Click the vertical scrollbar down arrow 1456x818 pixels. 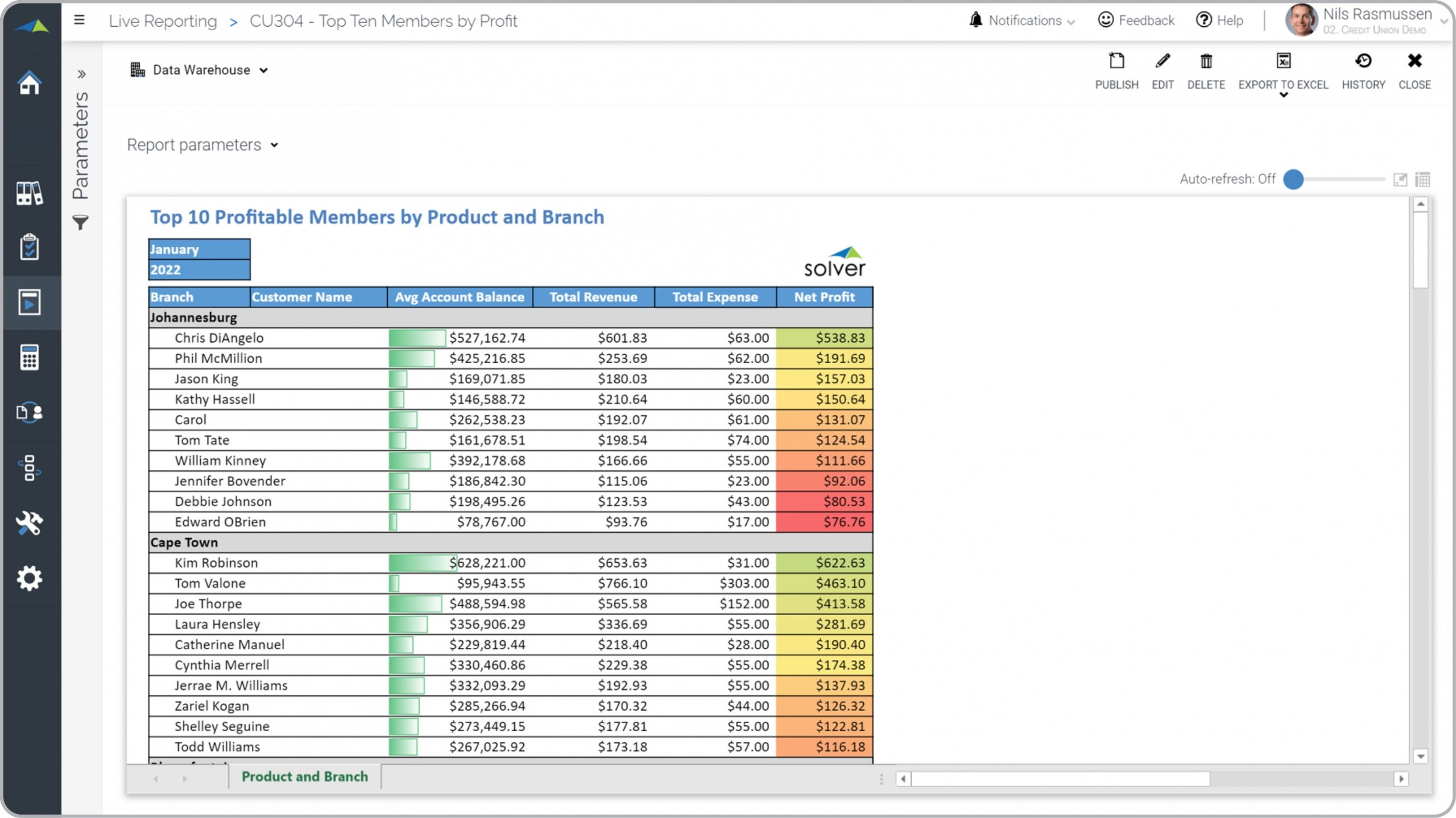pos(1420,757)
